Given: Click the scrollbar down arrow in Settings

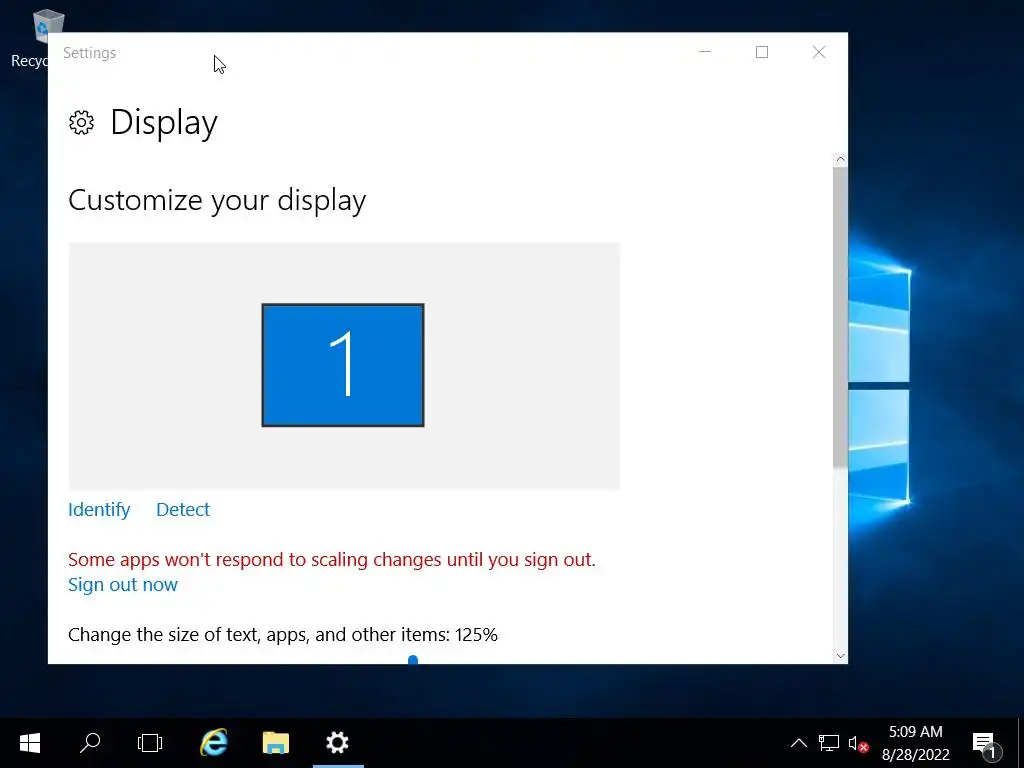Looking at the screenshot, I should (x=840, y=656).
